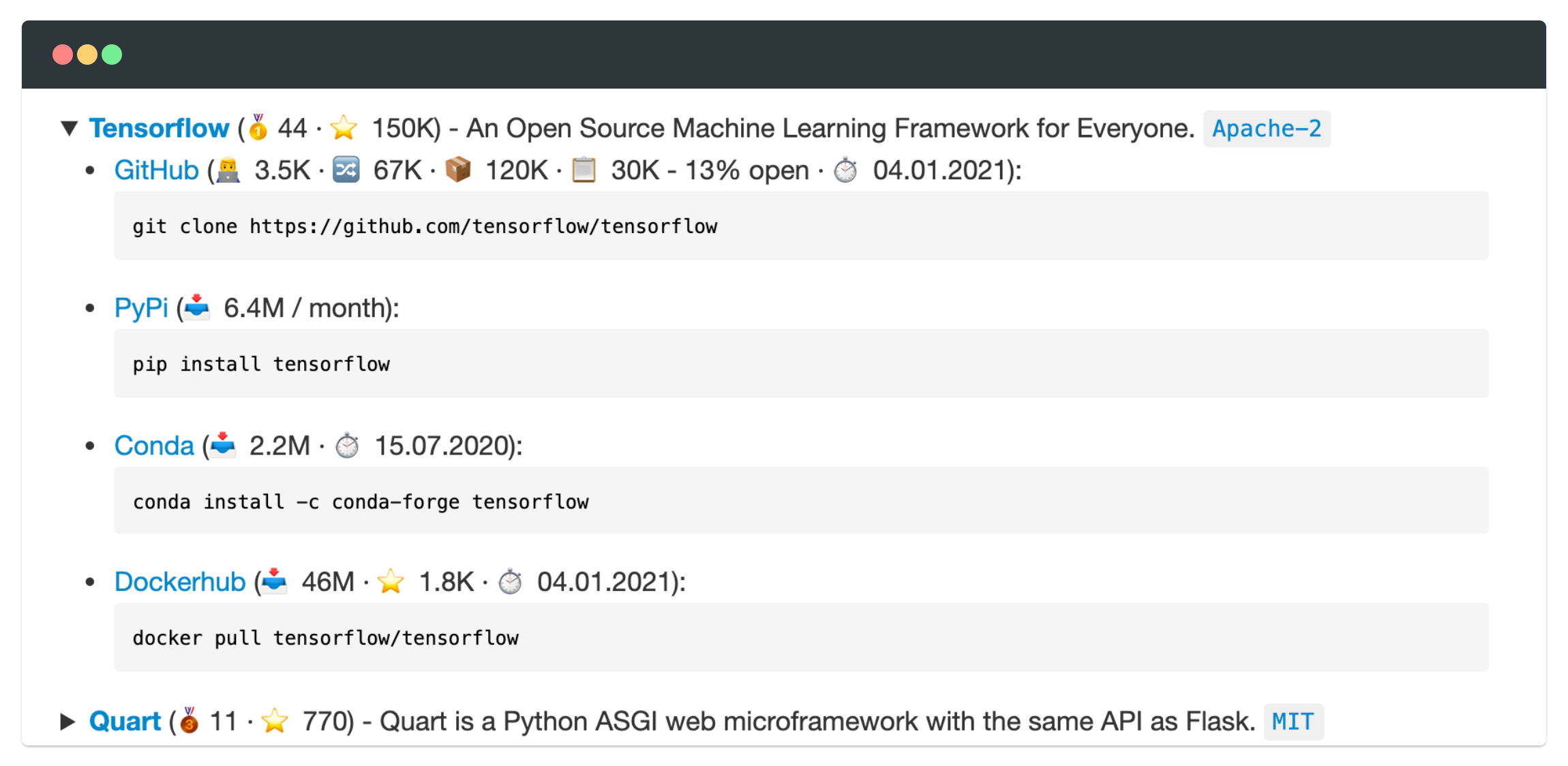Click the MIT license badge
The height and width of the screenshot is (766, 1568).
[x=1293, y=722]
